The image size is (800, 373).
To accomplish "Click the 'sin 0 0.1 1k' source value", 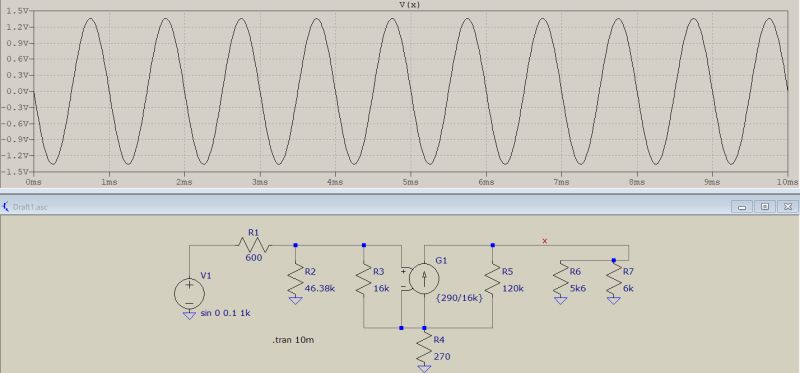I will coord(226,313).
